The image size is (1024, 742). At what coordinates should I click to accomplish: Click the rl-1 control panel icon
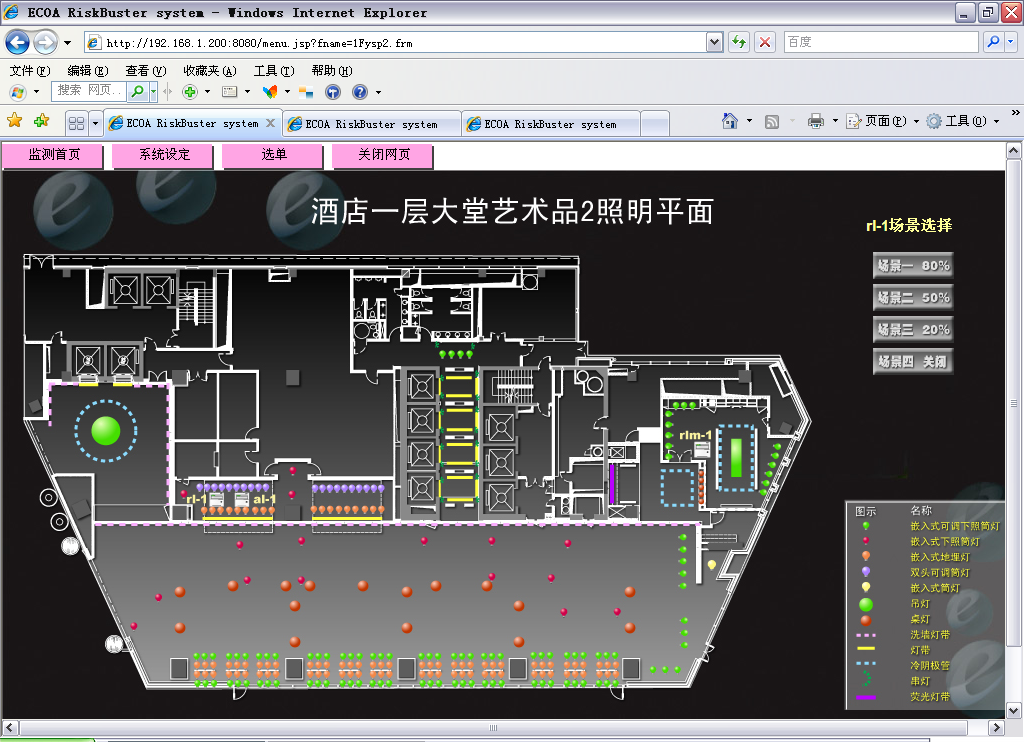click(215, 499)
